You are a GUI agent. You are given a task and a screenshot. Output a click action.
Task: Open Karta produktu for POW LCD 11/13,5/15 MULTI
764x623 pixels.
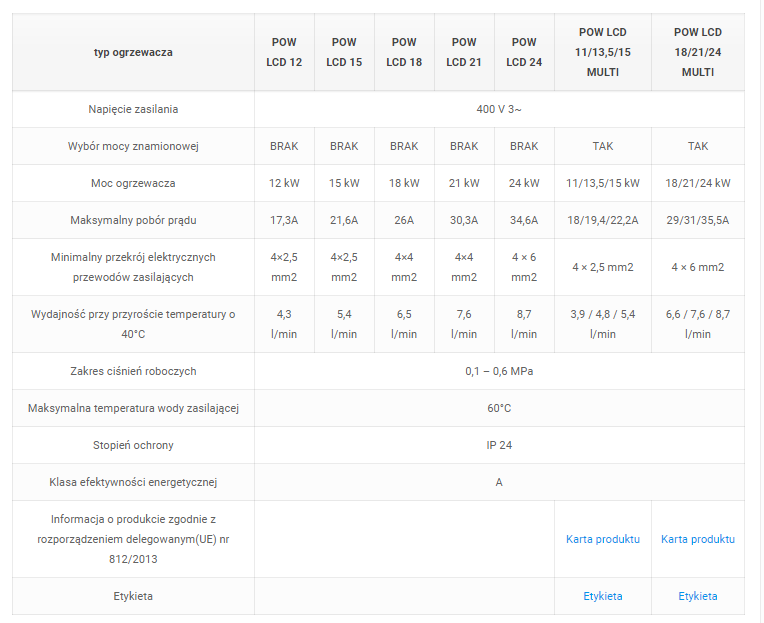click(602, 539)
